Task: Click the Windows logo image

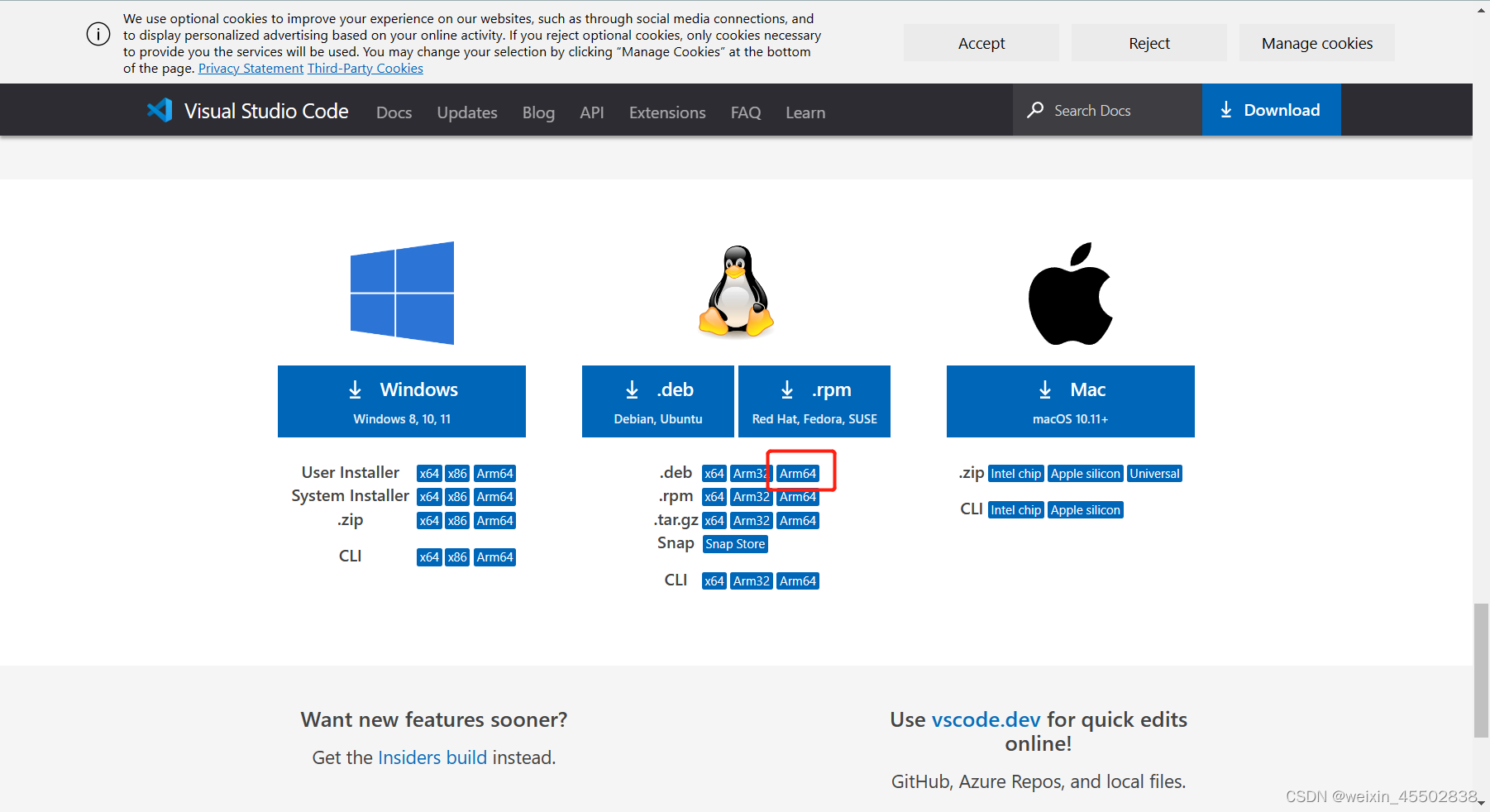Action: click(402, 293)
